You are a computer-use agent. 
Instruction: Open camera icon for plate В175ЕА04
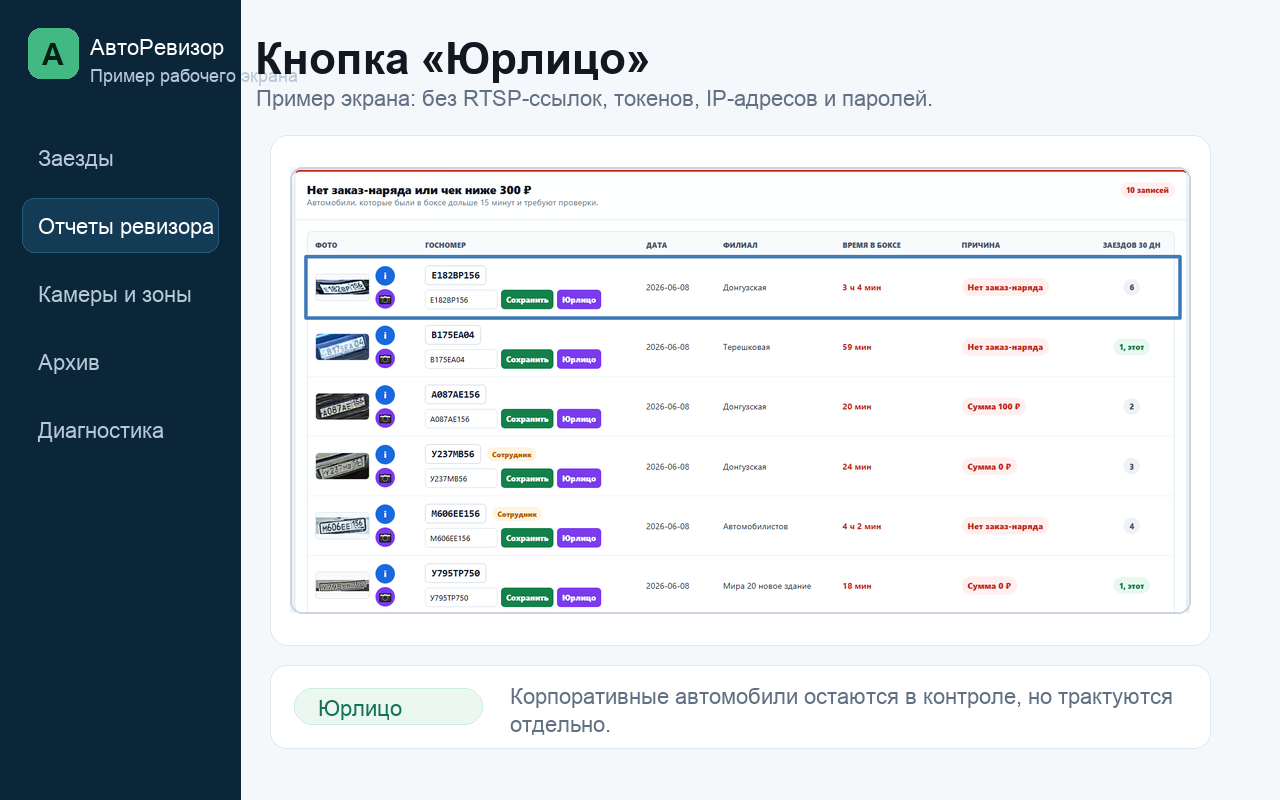(385, 358)
